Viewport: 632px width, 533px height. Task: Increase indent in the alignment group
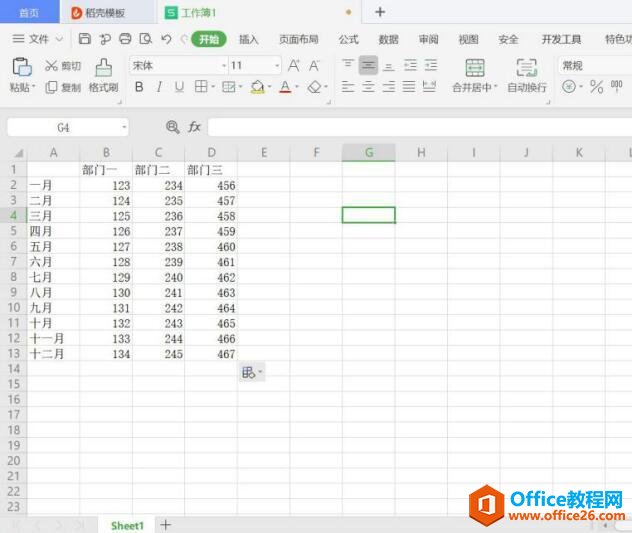tap(431, 65)
